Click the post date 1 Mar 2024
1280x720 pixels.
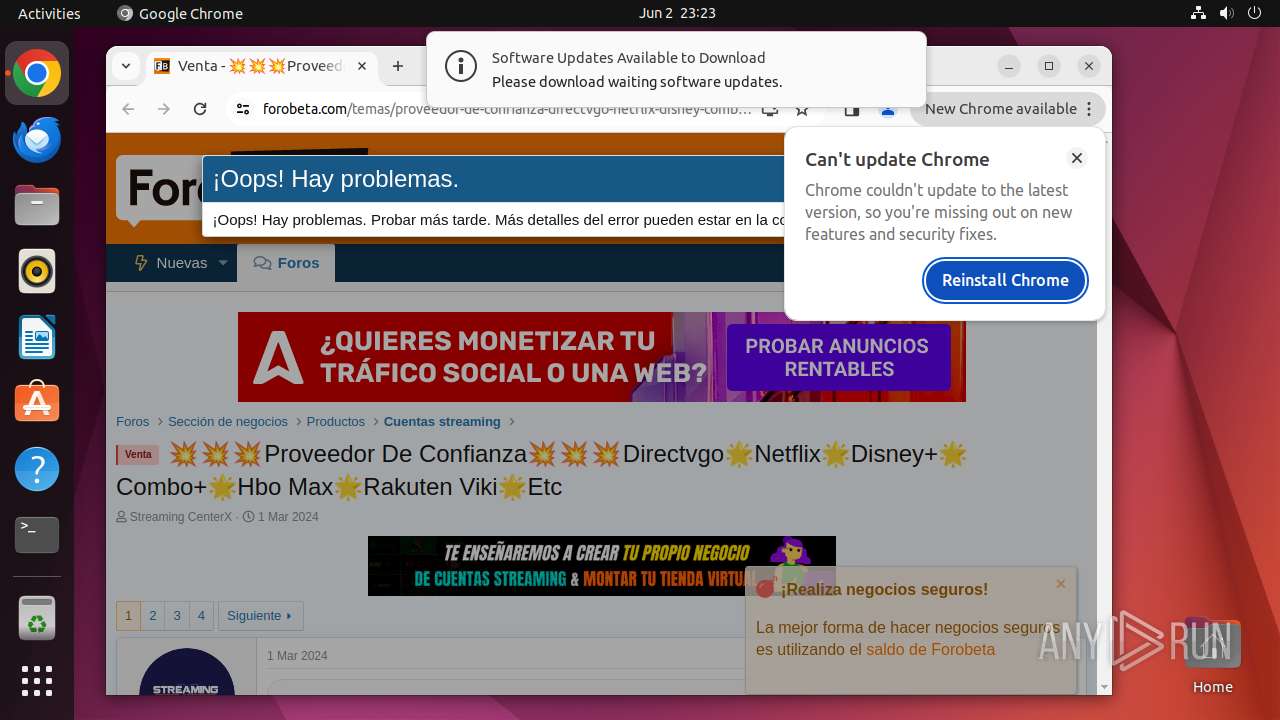click(x=297, y=656)
